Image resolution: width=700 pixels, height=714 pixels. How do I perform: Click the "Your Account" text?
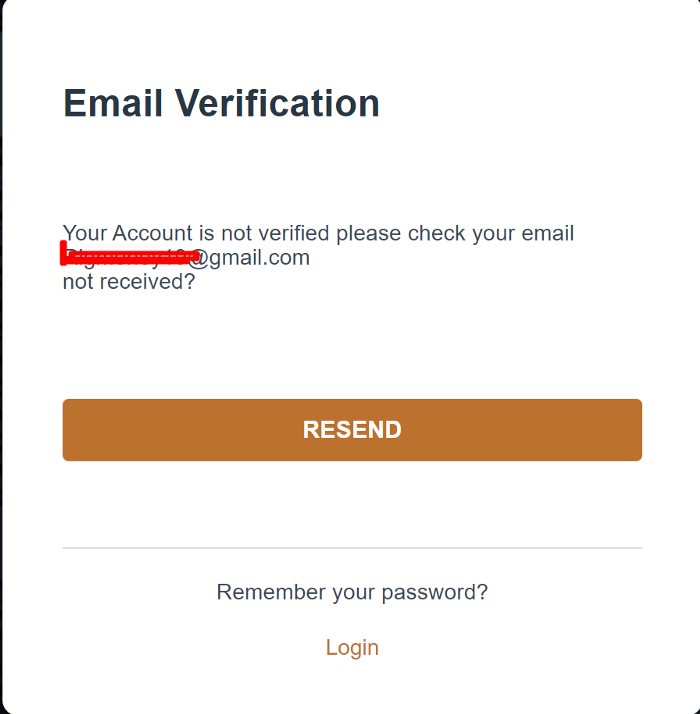click(x=127, y=234)
